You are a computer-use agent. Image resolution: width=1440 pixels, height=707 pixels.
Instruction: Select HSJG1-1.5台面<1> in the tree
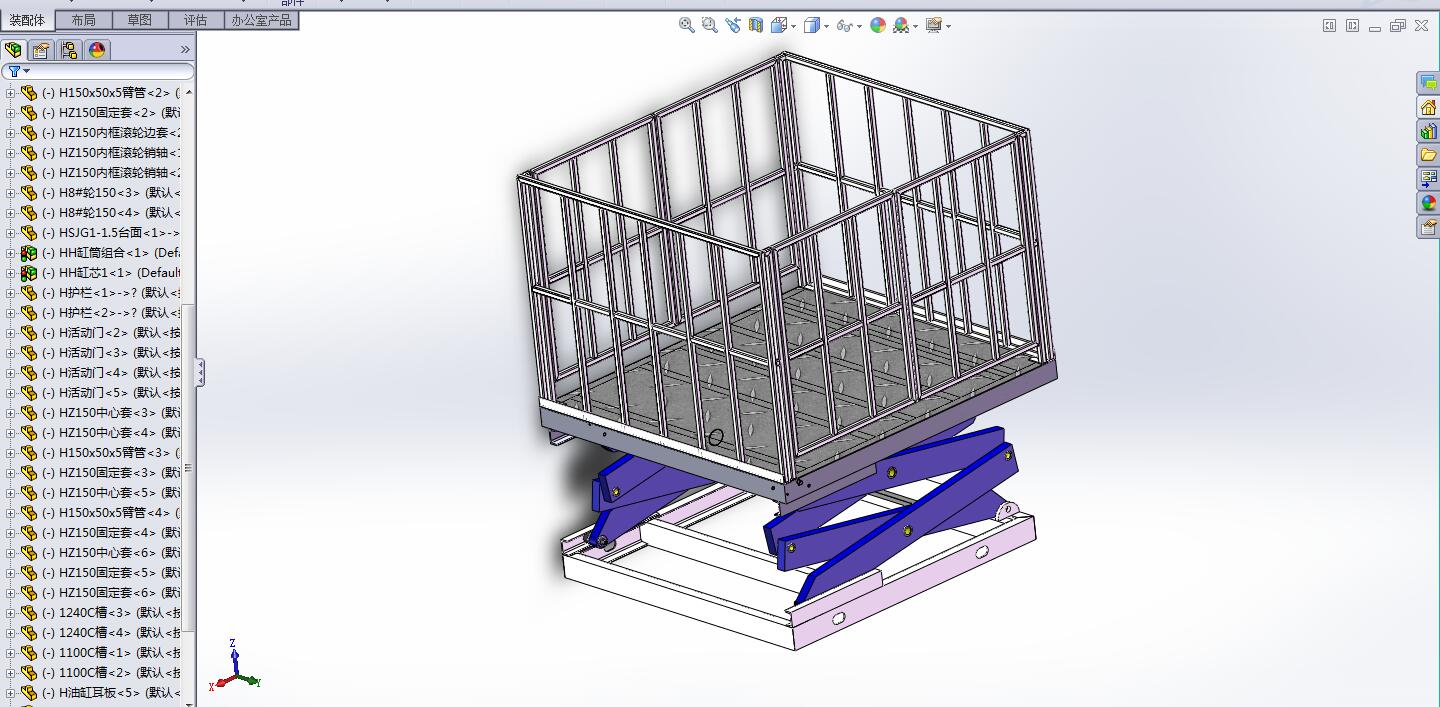click(111, 233)
